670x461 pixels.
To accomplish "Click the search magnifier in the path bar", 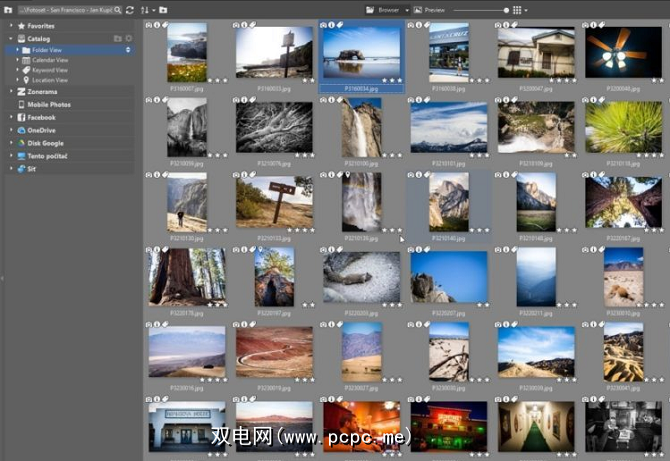I will (x=117, y=9).
